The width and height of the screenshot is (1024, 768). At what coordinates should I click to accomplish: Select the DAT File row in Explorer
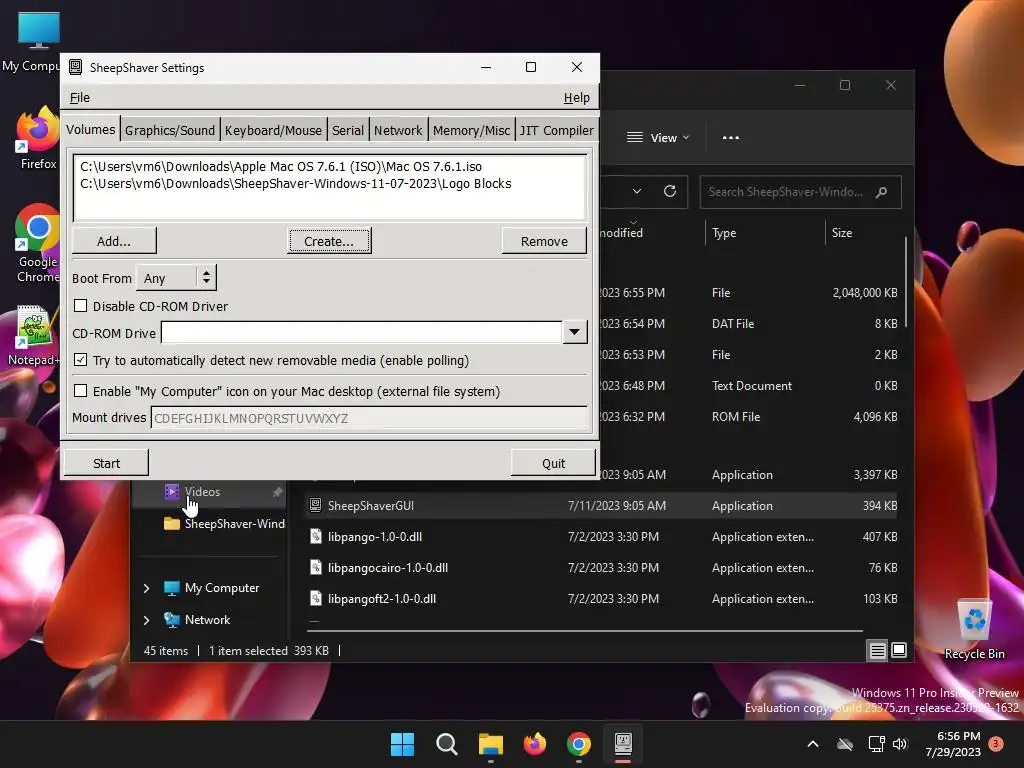pyautogui.click(x=748, y=324)
